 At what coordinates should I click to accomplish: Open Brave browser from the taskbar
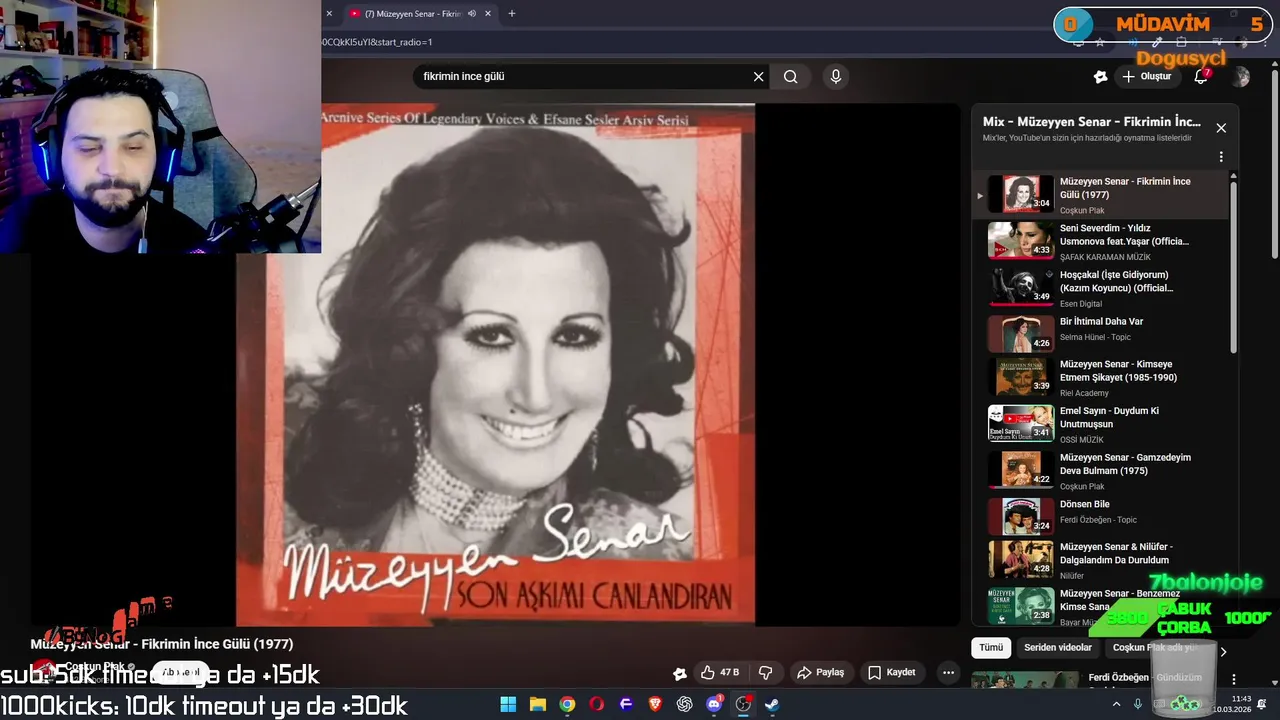click(655, 704)
